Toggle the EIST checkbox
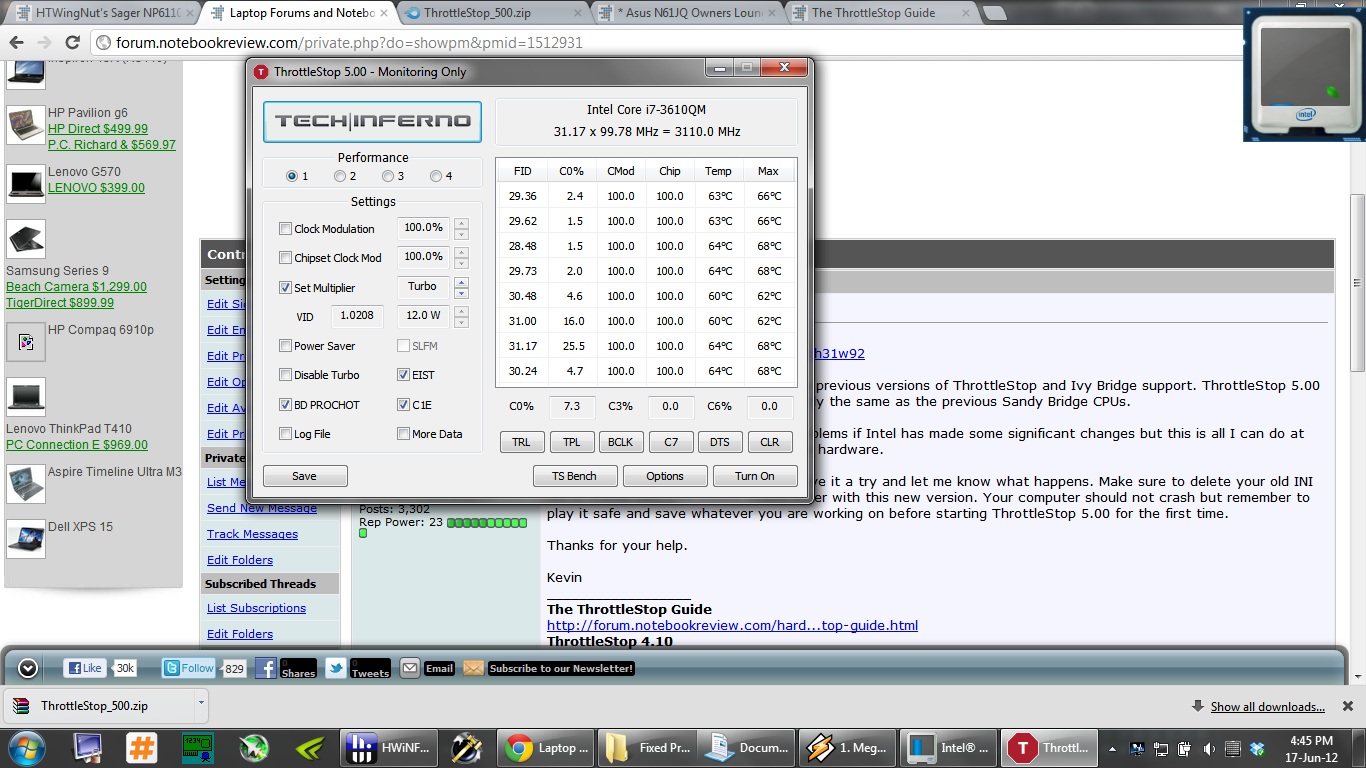Image resolution: width=1366 pixels, height=768 pixels. [403, 375]
